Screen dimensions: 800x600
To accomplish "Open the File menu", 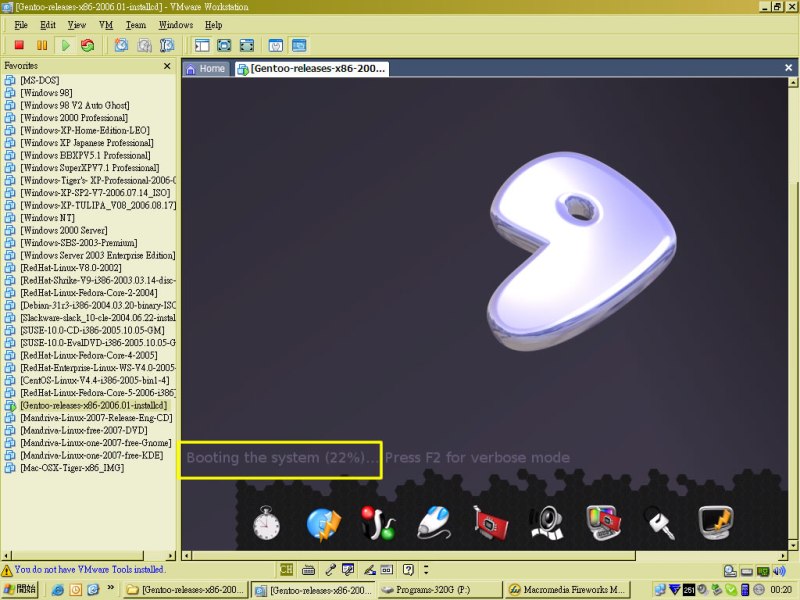I will 21,24.
